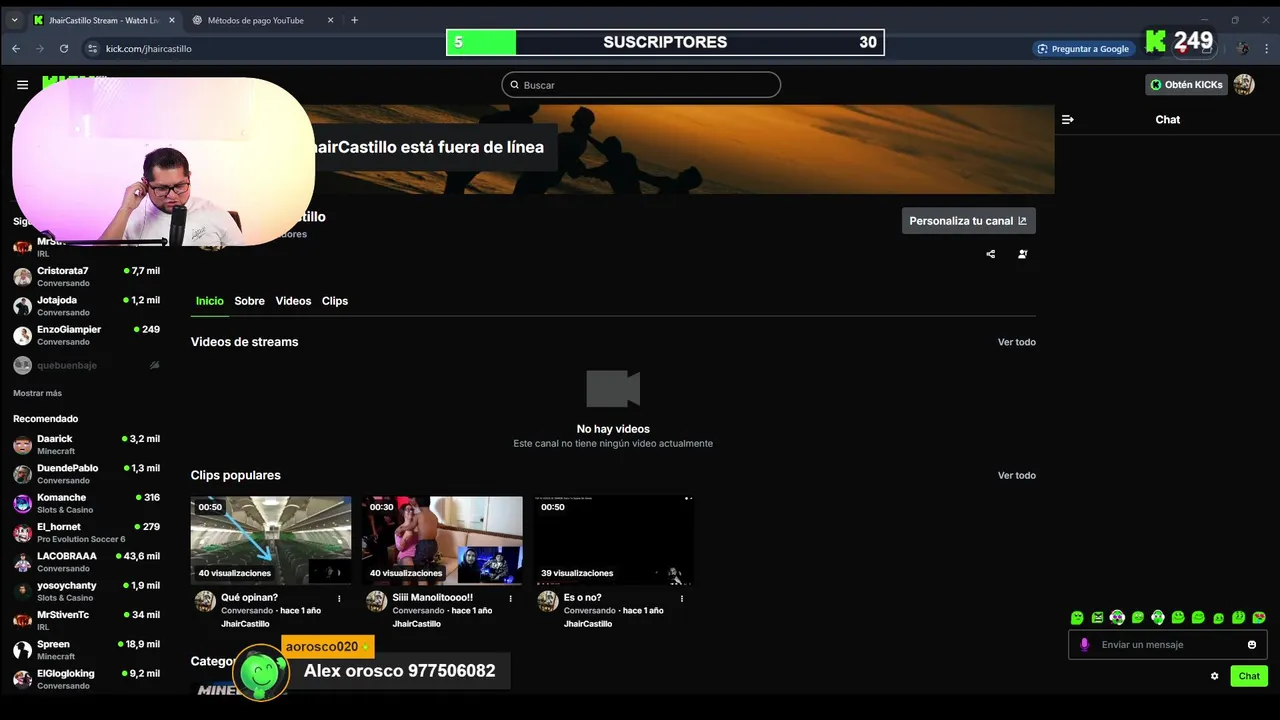This screenshot has width=1280, height=720.
Task: Click the purple microphone icon in chat input
Action: (x=1085, y=645)
